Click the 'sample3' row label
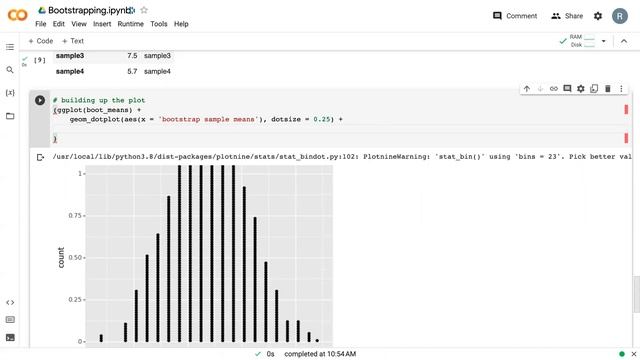Image resolution: width=640 pixels, height=360 pixels. tap(70, 56)
